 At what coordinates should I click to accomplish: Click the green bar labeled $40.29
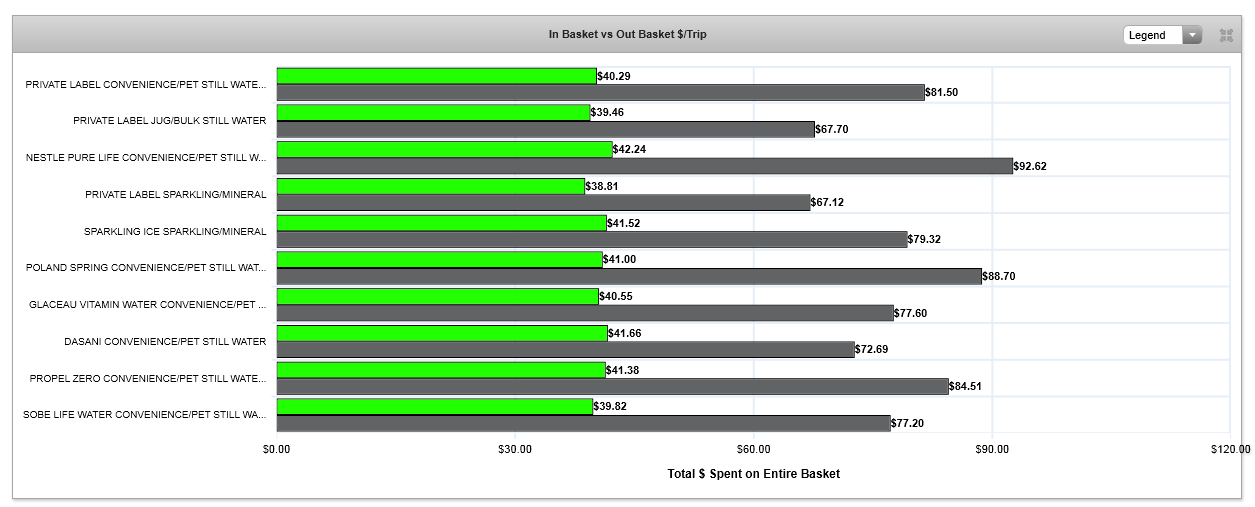point(436,76)
